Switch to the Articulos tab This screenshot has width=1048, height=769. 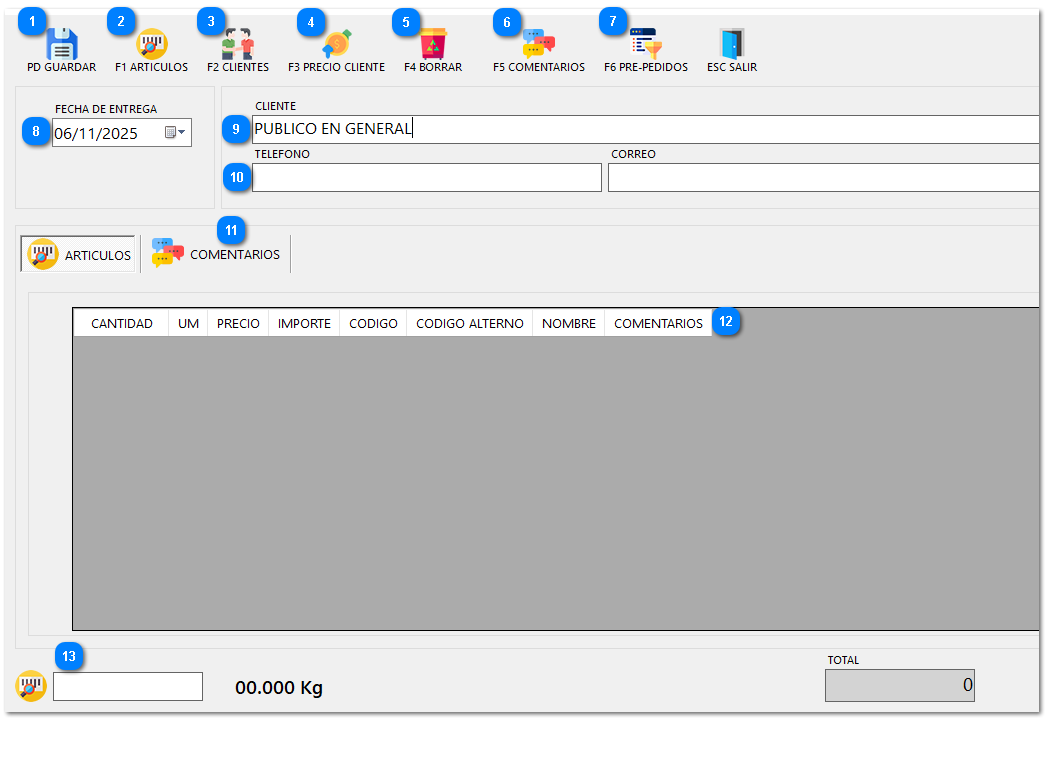tap(79, 255)
